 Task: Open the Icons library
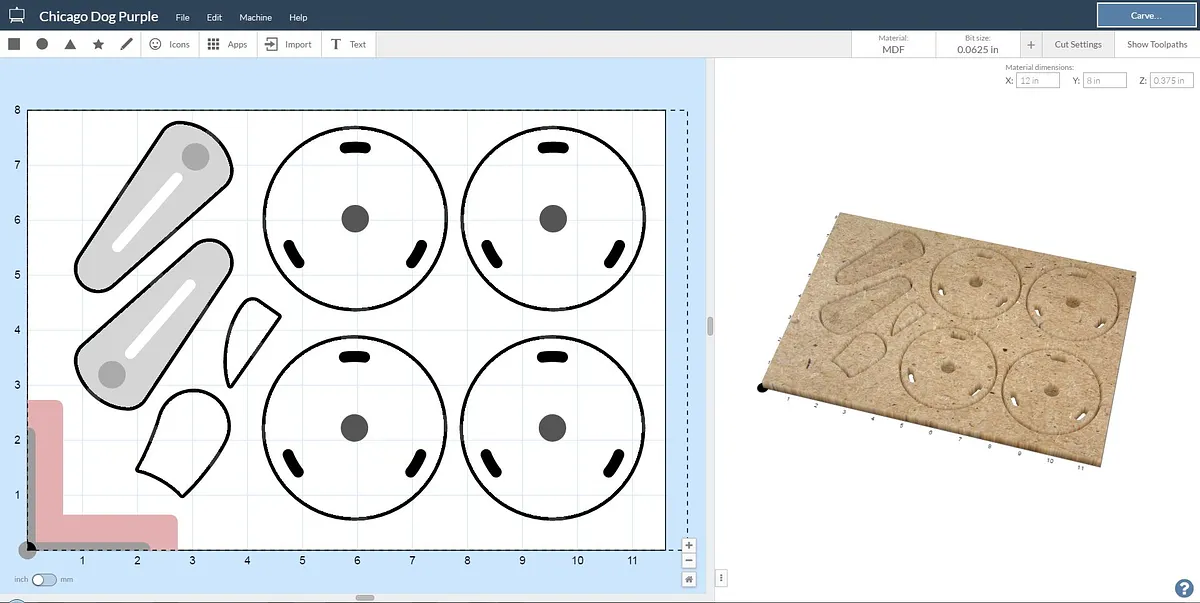[169, 44]
